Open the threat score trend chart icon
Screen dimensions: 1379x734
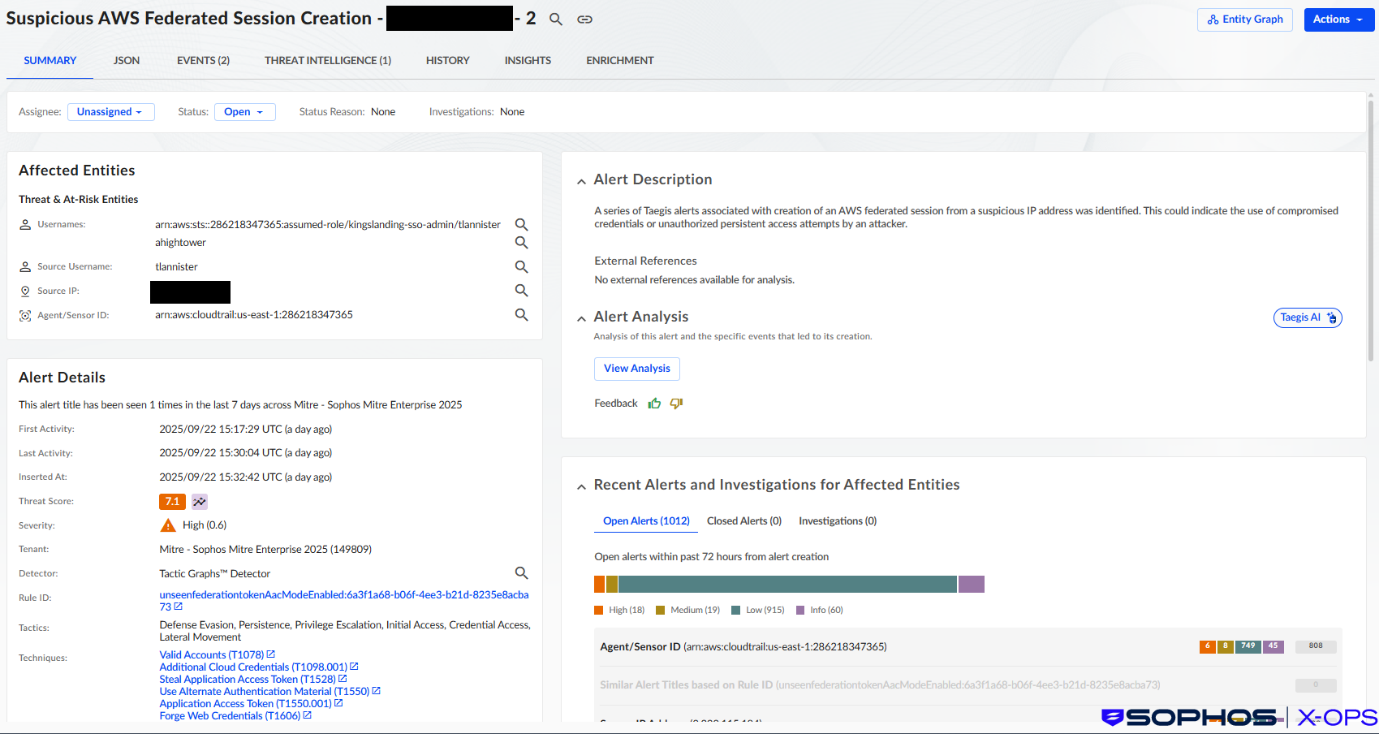tap(197, 500)
